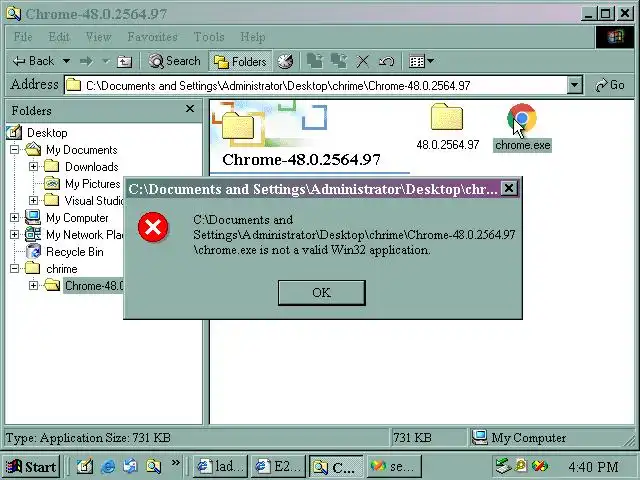Collapse the My Documents tree node
Viewport: 640px width, 480px height.
(x=14, y=149)
